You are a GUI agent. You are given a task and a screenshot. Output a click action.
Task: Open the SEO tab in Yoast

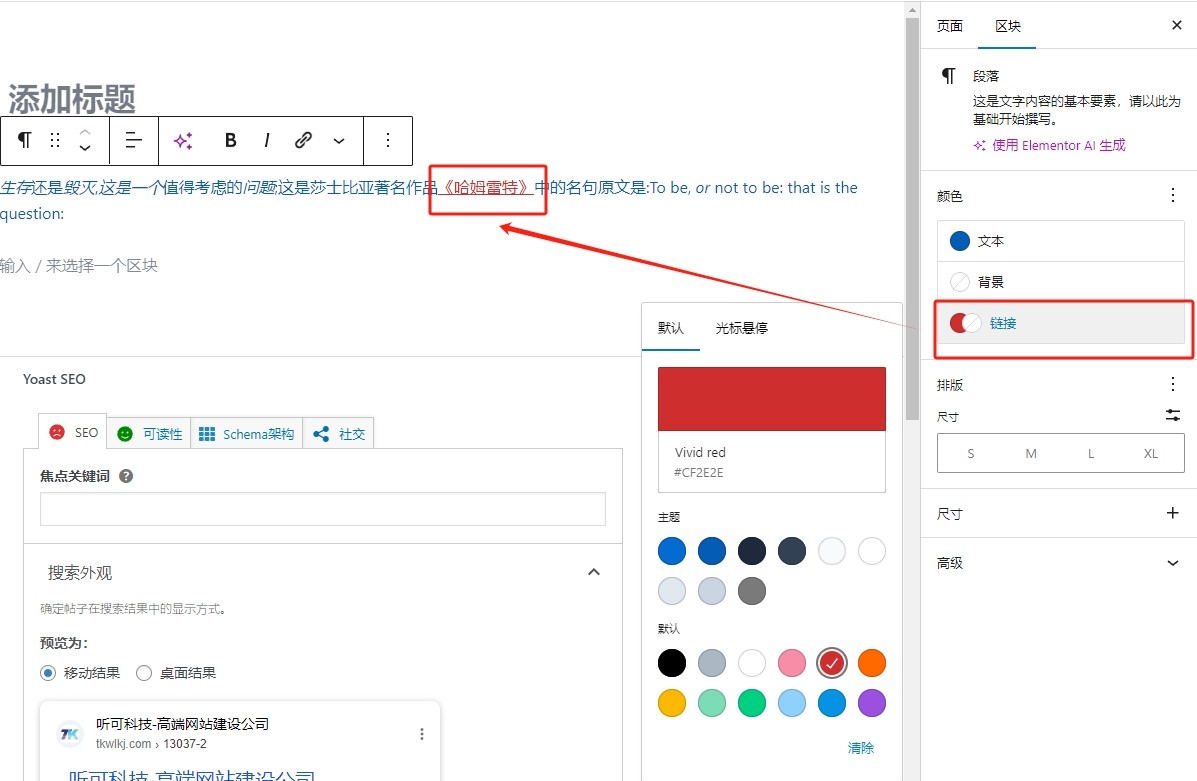pyautogui.click(x=73, y=433)
